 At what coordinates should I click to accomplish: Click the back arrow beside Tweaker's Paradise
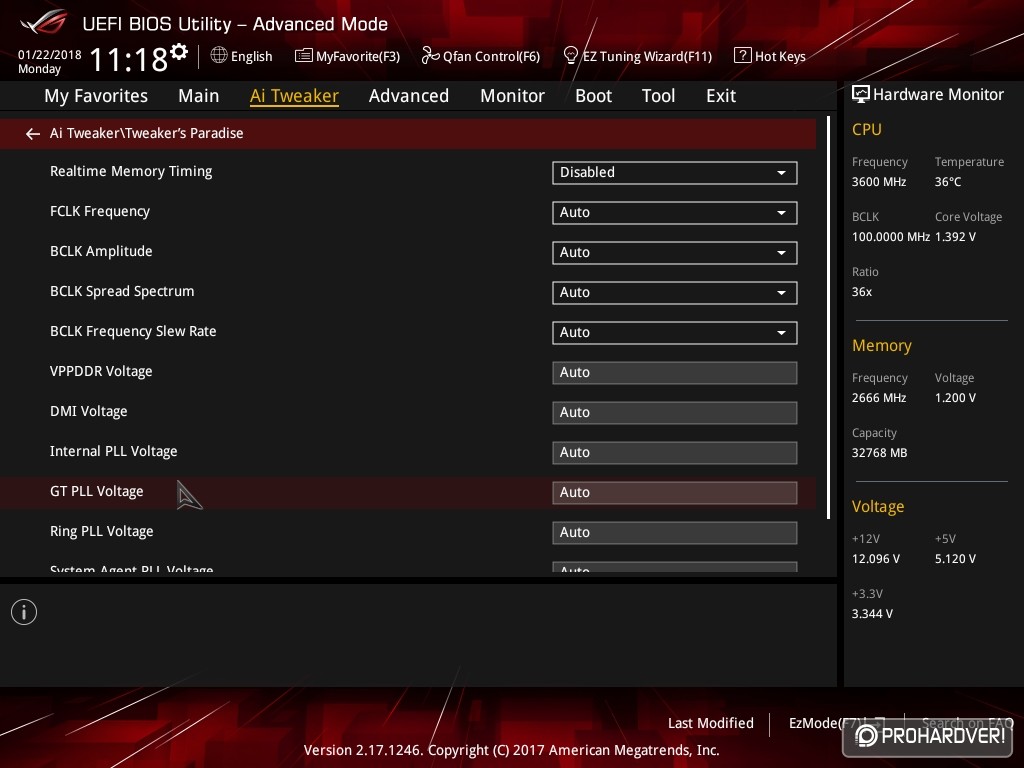tap(33, 134)
